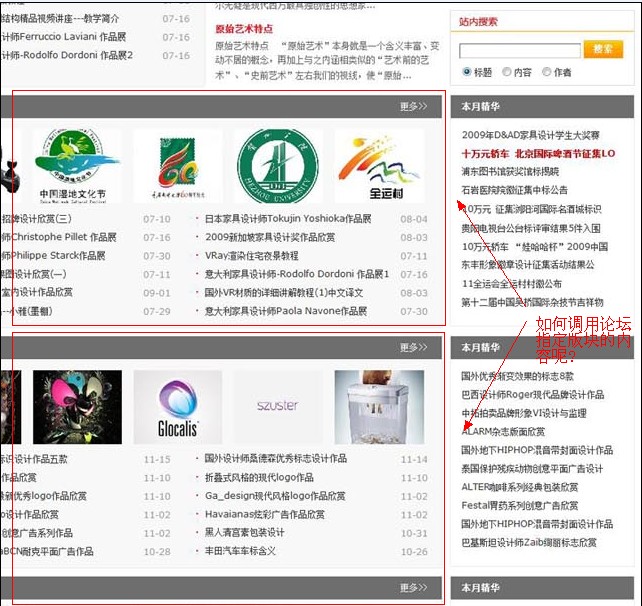Viewport: 642px width, 606px height.
Task: Open 石岩医院院徽征集中标公告 sidebar link
Action: tap(515, 190)
